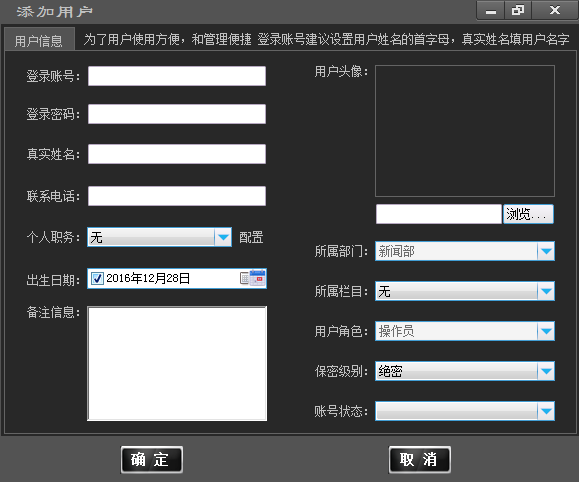
Task: Click inside the 备注信息 text area
Action: (177, 363)
